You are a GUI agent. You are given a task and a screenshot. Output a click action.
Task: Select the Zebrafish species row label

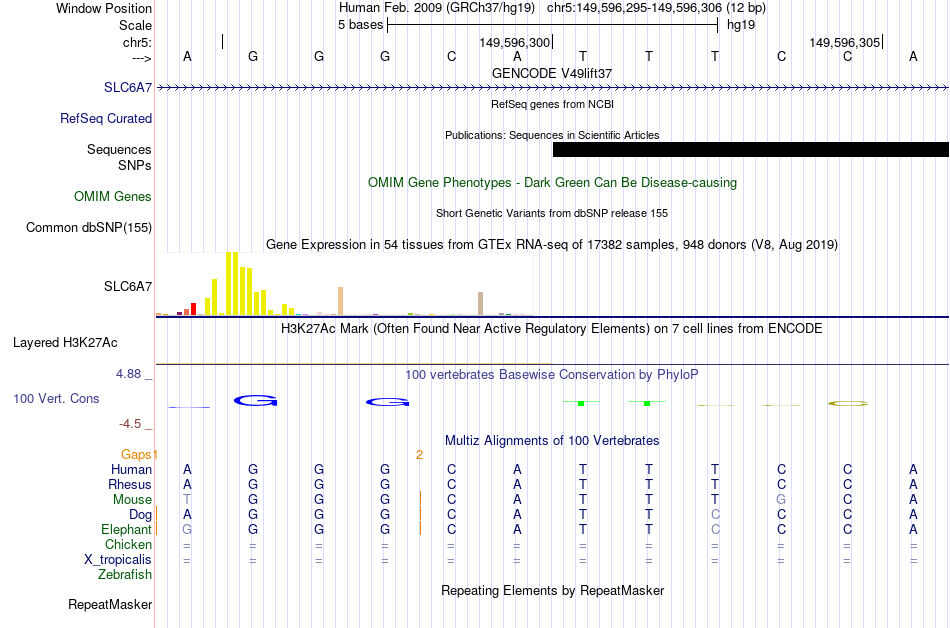125,574
